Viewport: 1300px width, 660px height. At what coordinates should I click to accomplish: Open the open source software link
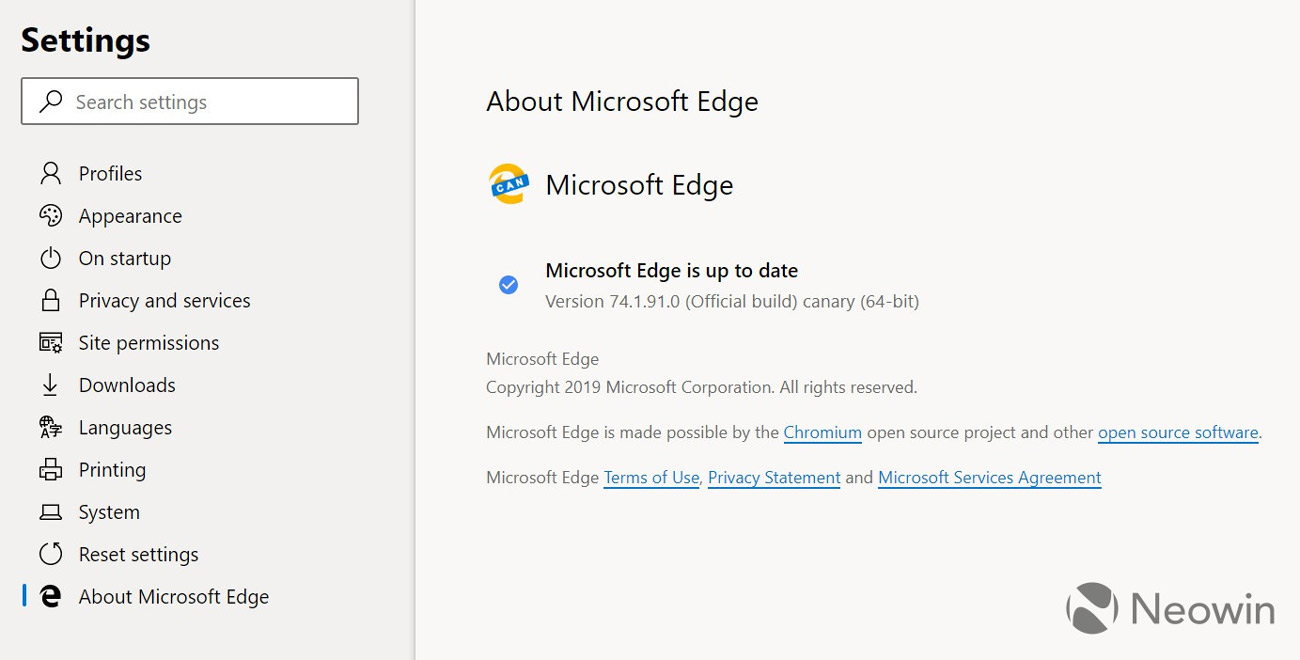[1177, 432]
